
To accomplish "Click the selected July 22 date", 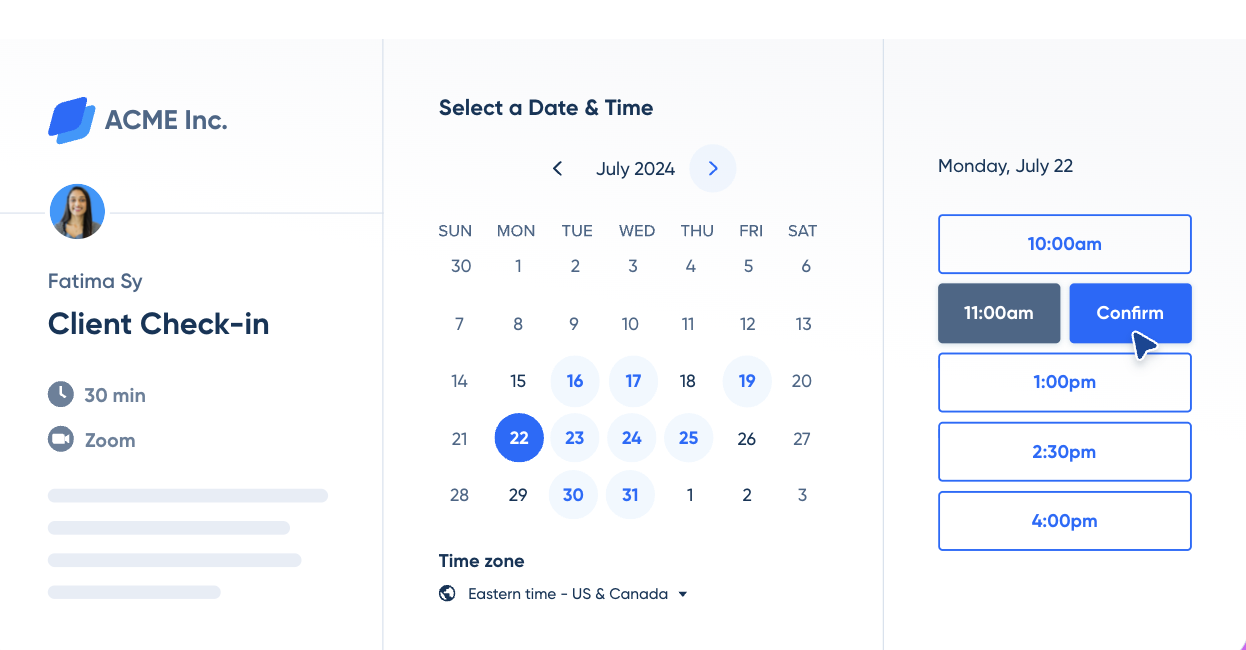I will coord(519,438).
